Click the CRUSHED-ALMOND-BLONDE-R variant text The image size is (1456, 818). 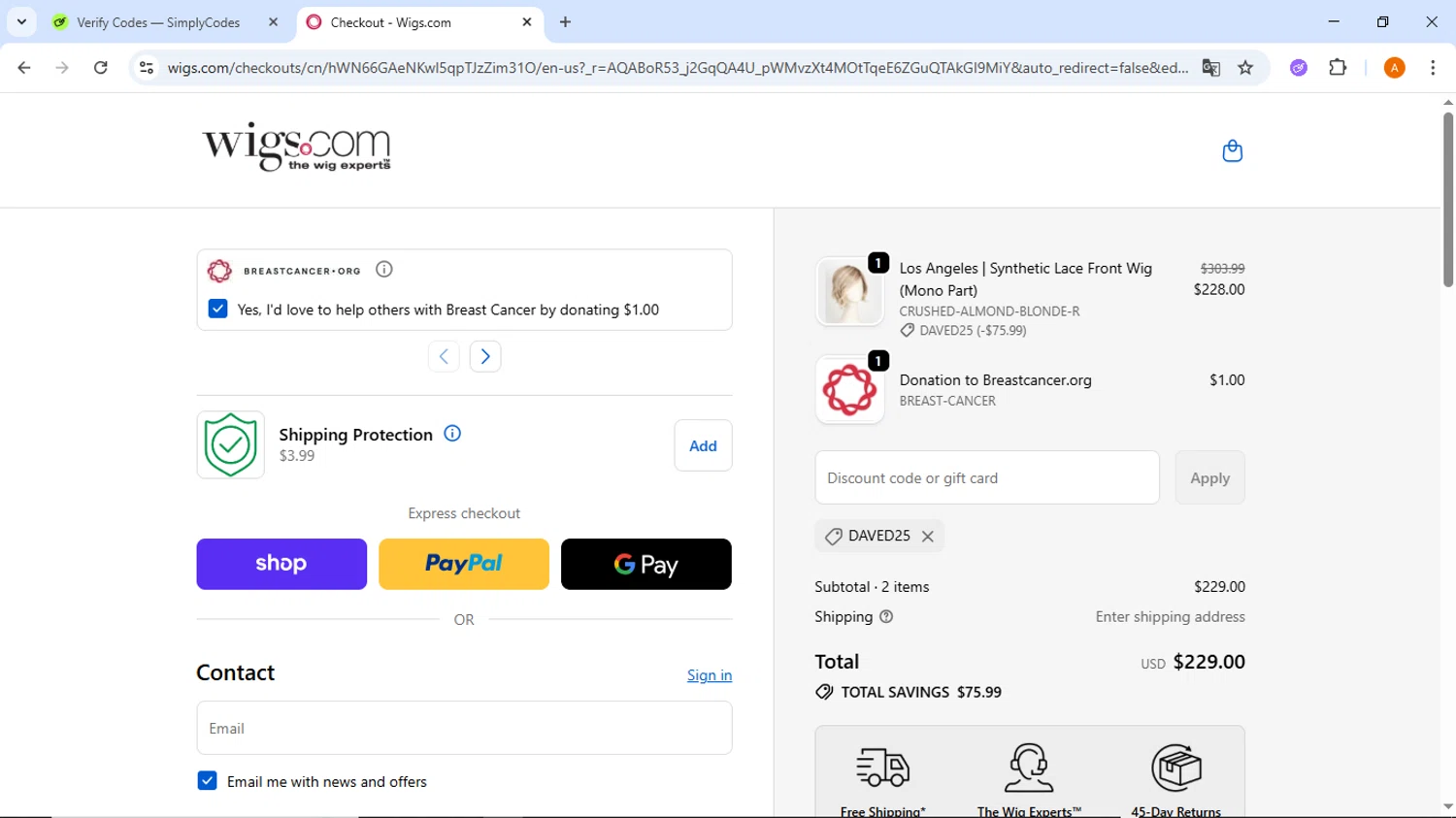click(x=989, y=311)
